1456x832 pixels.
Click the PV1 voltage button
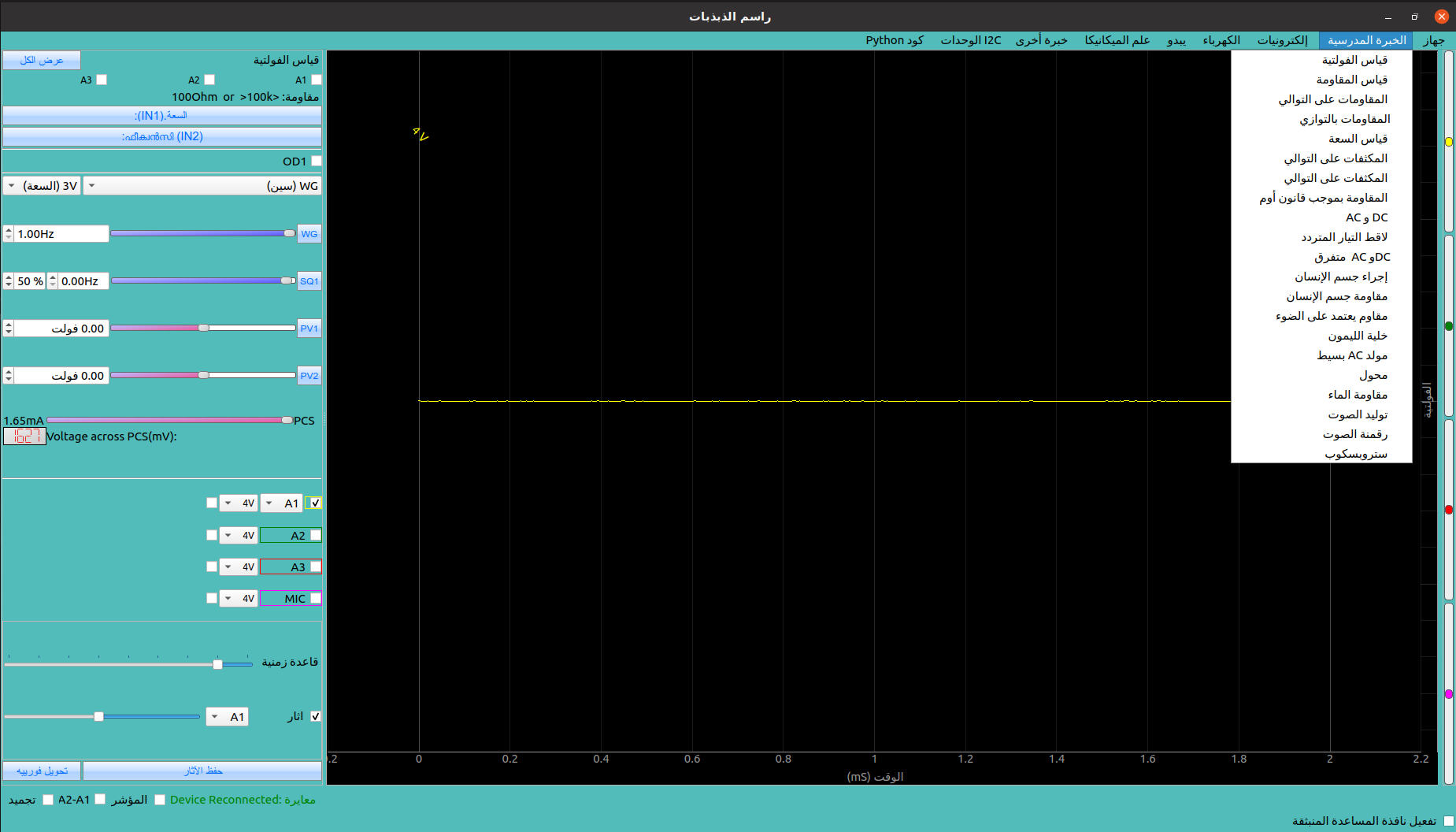point(309,329)
